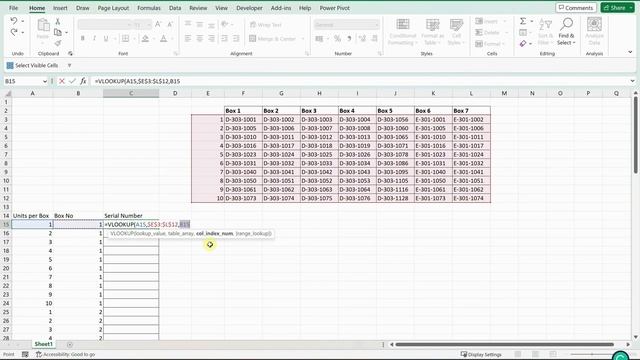Collapse the ribbon with chevron
The height and width of the screenshot is (360, 640).
[630, 52]
